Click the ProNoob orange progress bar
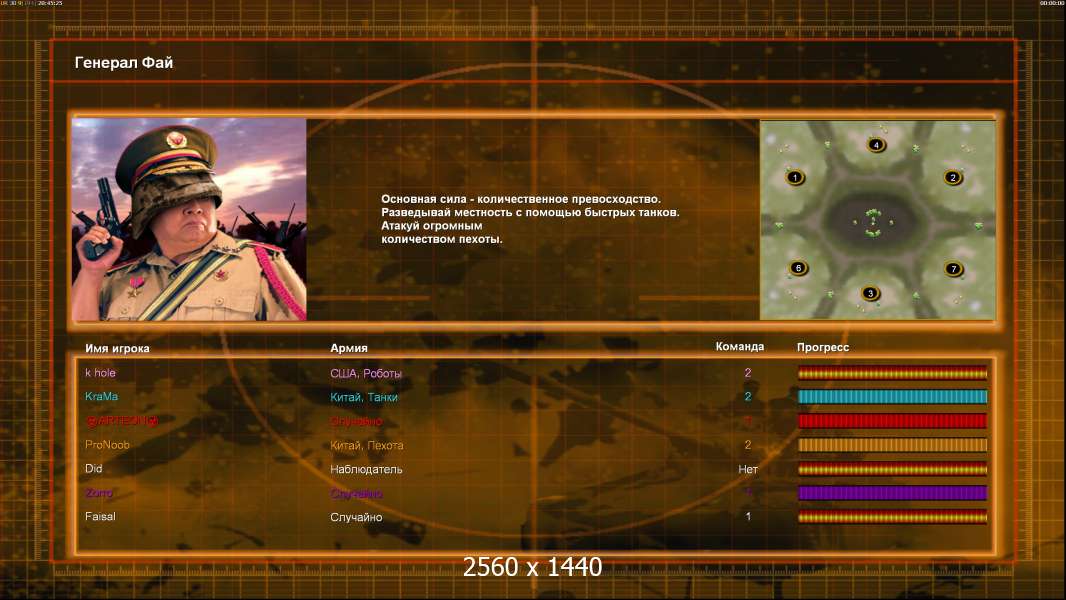The image size is (1066, 600). point(892,445)
